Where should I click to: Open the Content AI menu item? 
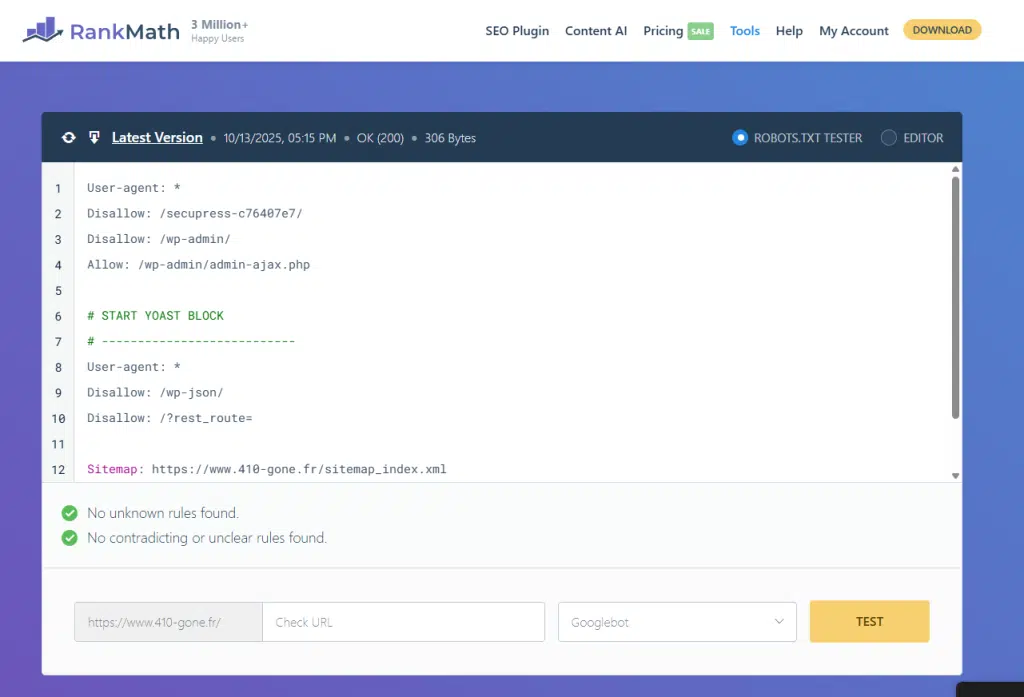coord(596,31)
